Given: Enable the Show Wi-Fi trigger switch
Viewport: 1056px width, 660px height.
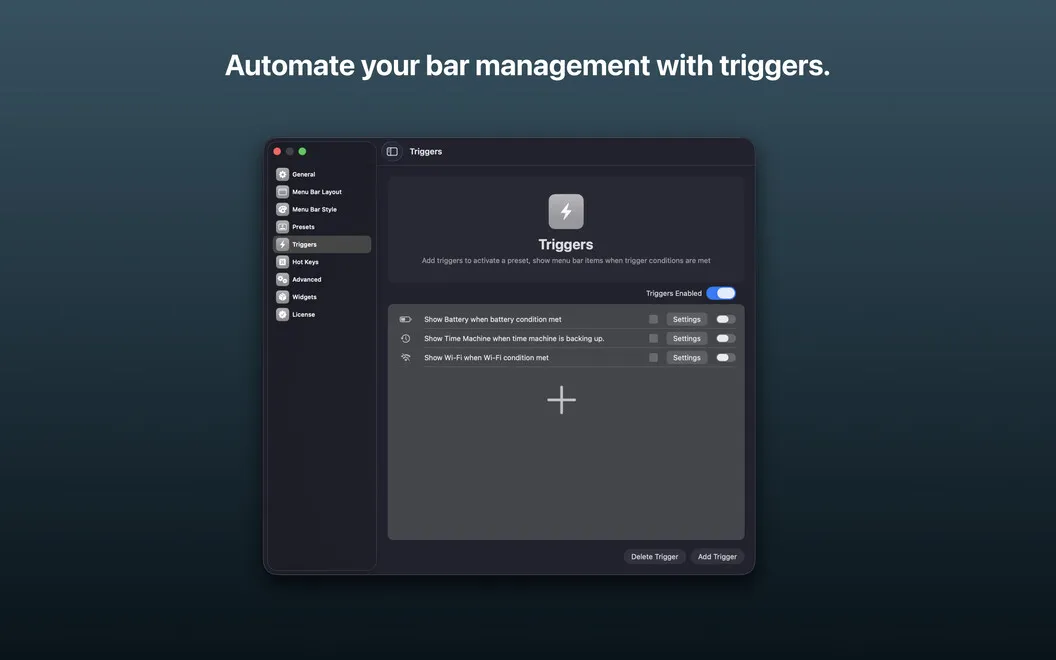Looking at the screenshot, I should coord(725,358).
